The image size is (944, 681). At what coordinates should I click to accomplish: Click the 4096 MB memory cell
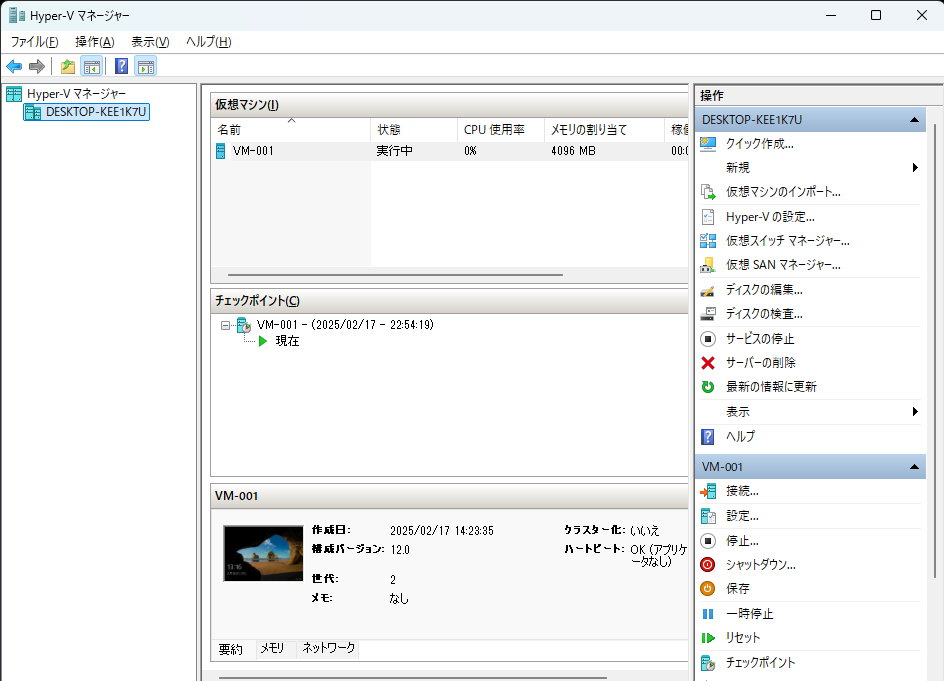[573, 151]
